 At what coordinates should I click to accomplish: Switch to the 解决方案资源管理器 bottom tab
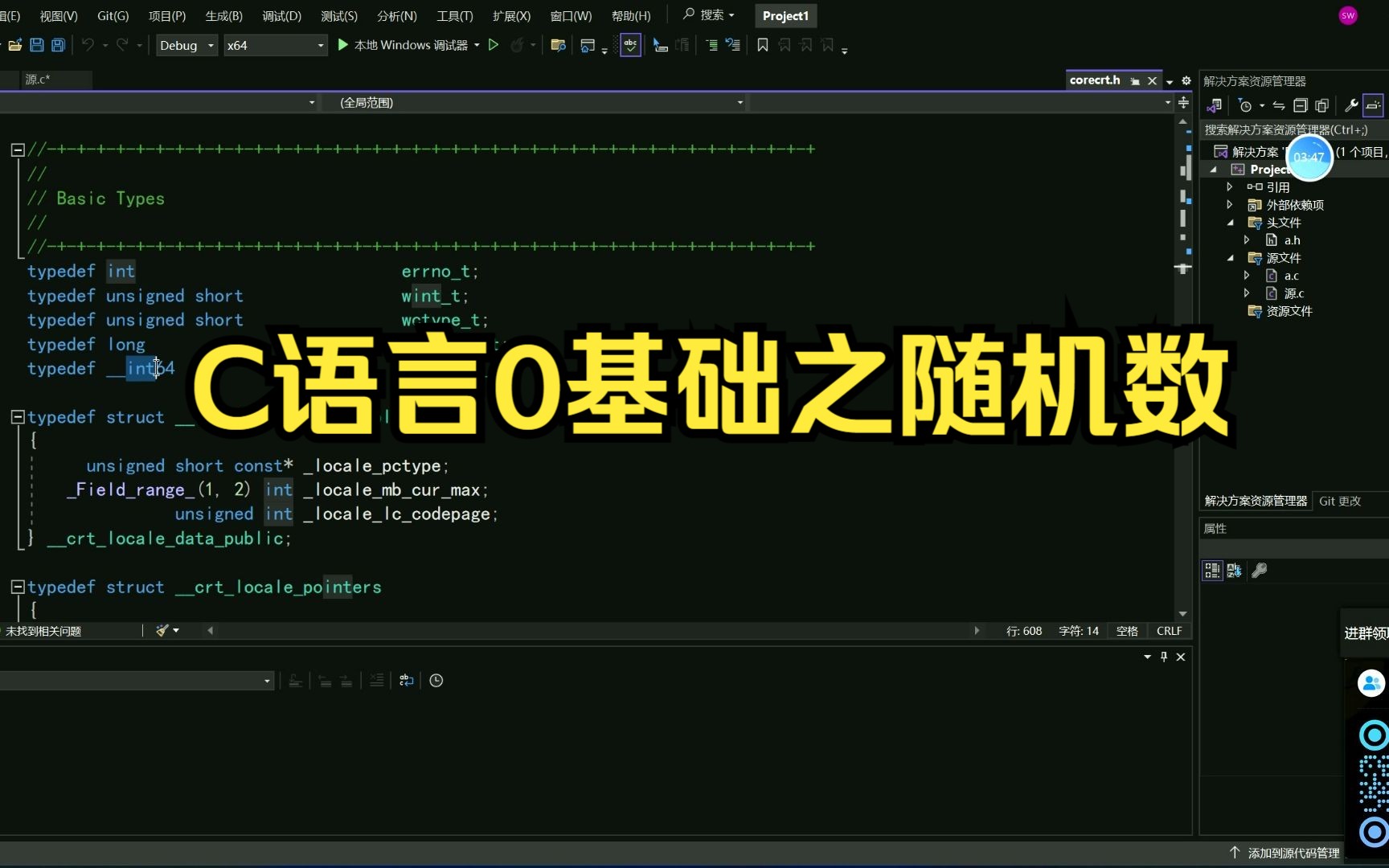pyautogui.click(x=1256, y=501)
